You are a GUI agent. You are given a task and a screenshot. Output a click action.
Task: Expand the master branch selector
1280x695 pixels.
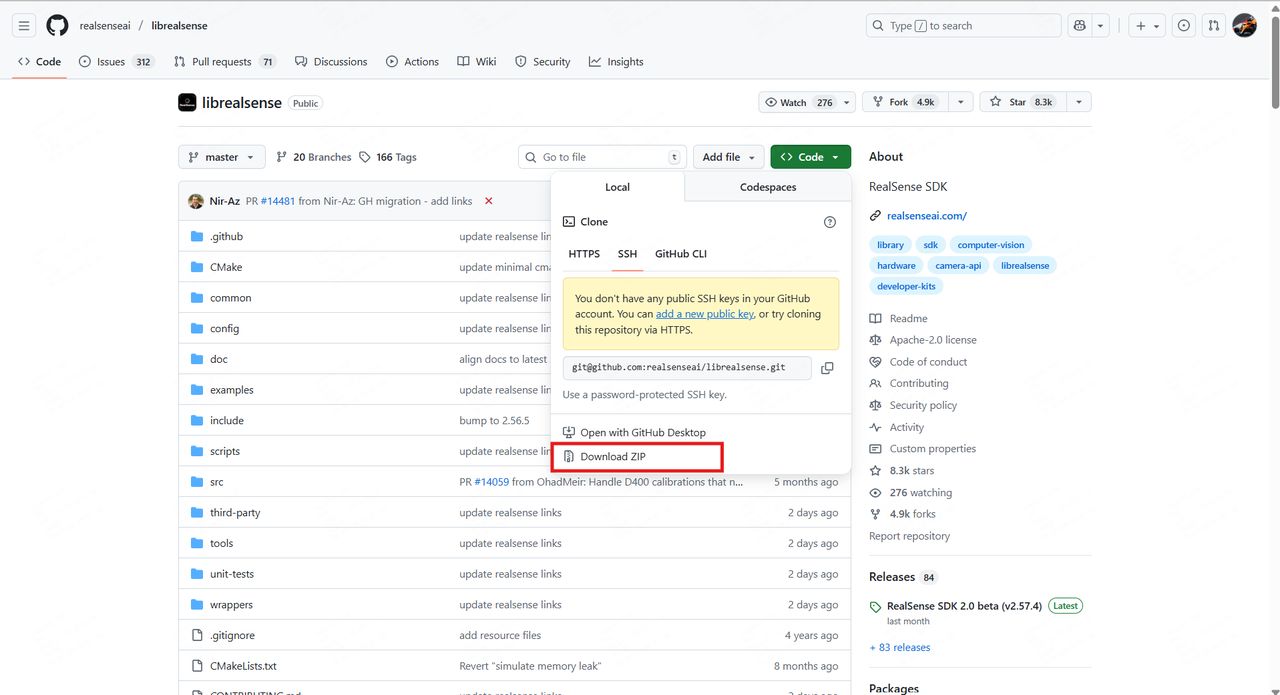coord(222,157)
